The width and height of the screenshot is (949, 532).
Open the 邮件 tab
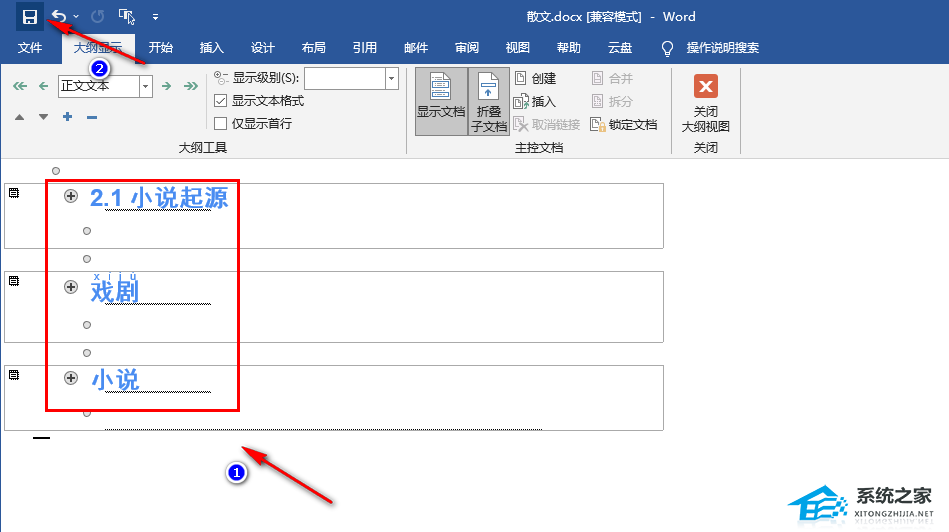416,48
